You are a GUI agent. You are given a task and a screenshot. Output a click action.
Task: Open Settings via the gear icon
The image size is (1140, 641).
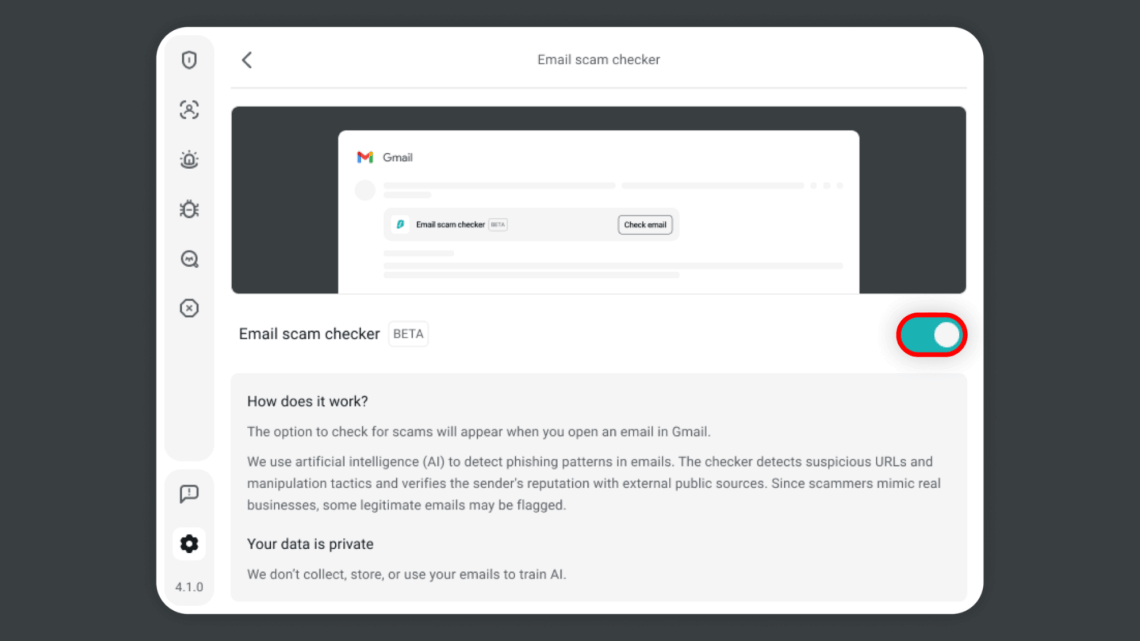189,543
